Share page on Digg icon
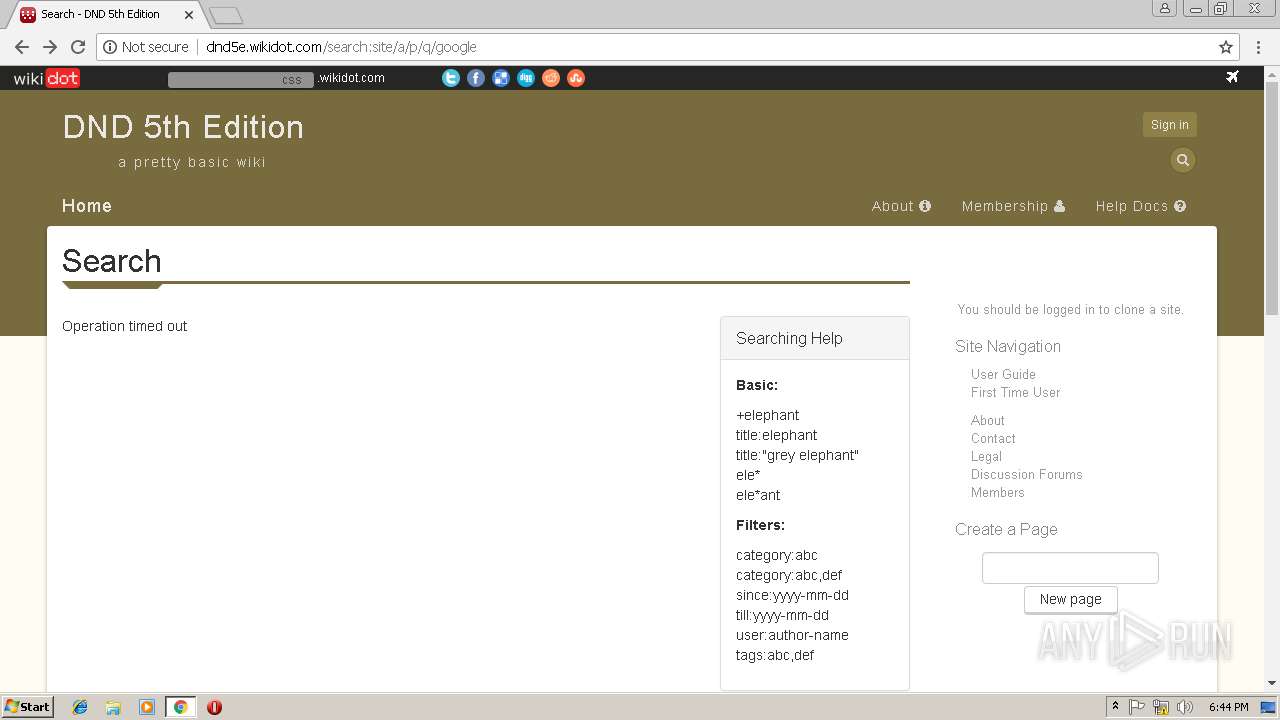This screenshot has width=1280, height=720. pos(526,78)
